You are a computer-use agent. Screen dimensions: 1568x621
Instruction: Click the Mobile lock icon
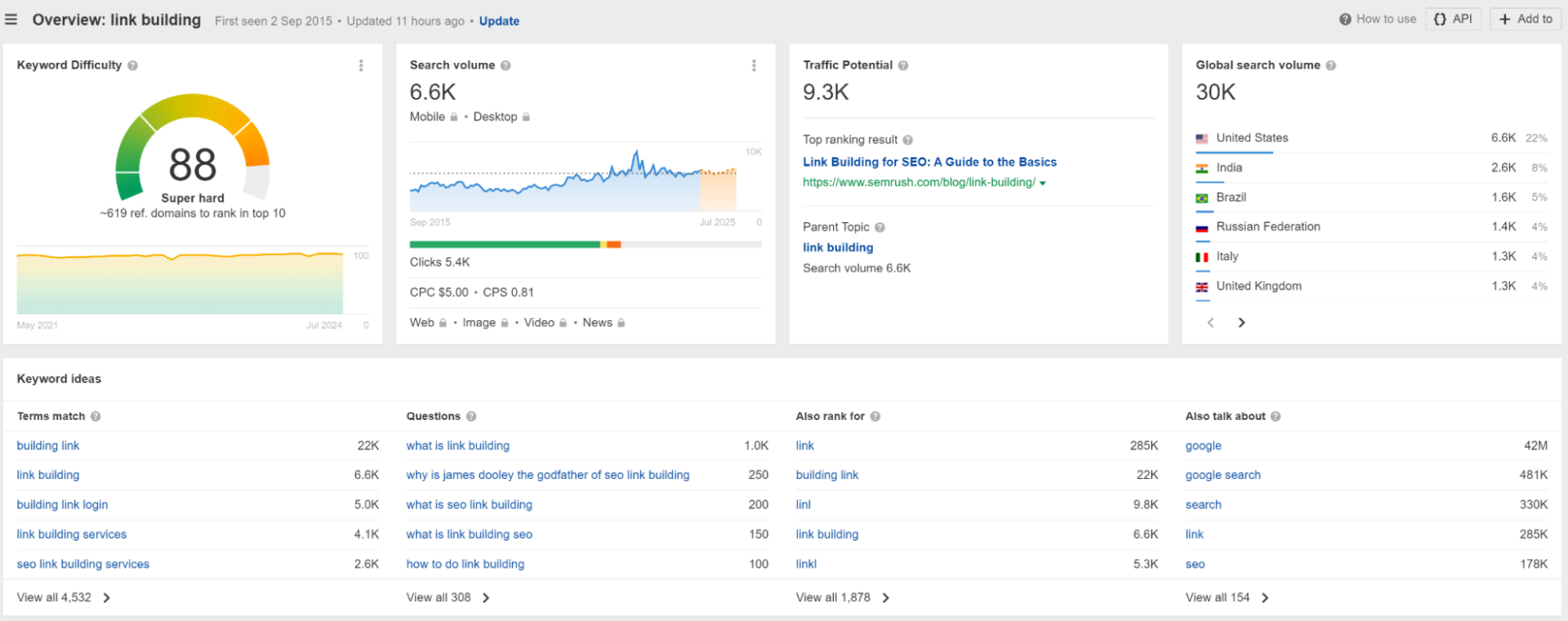(454, 117)
